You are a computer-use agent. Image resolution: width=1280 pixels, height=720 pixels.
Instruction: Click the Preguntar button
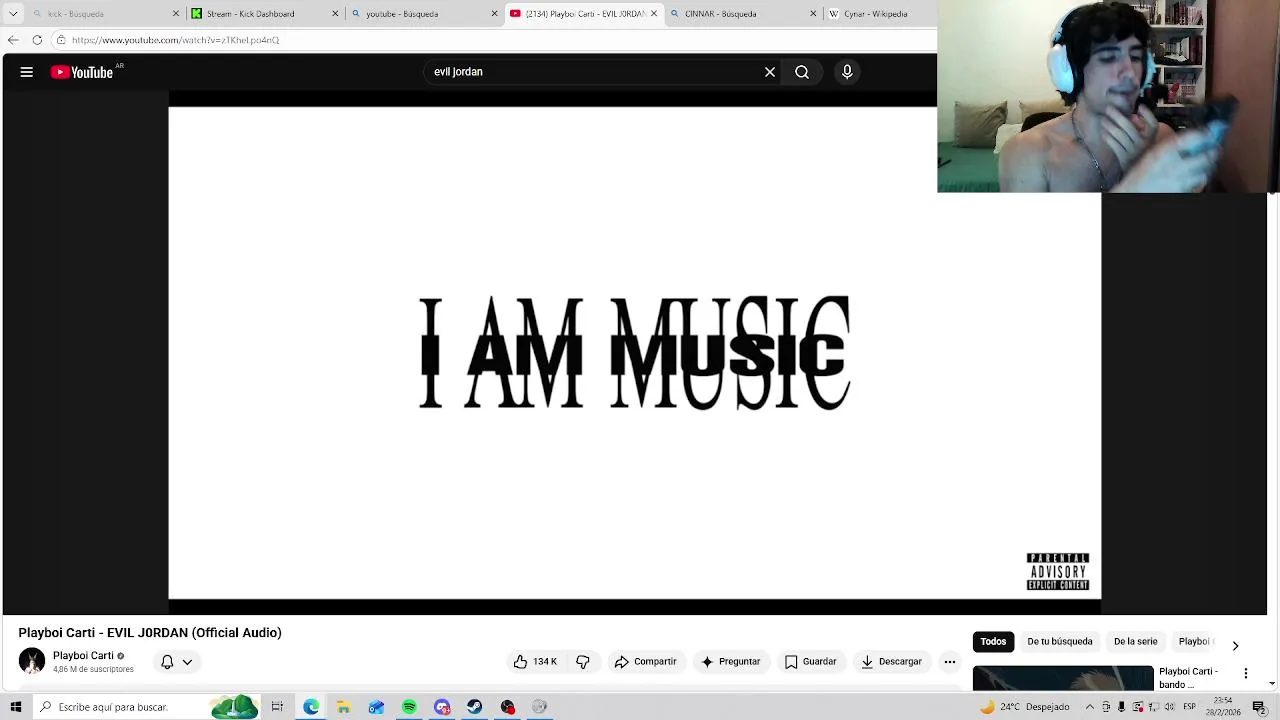coord(731,662)
